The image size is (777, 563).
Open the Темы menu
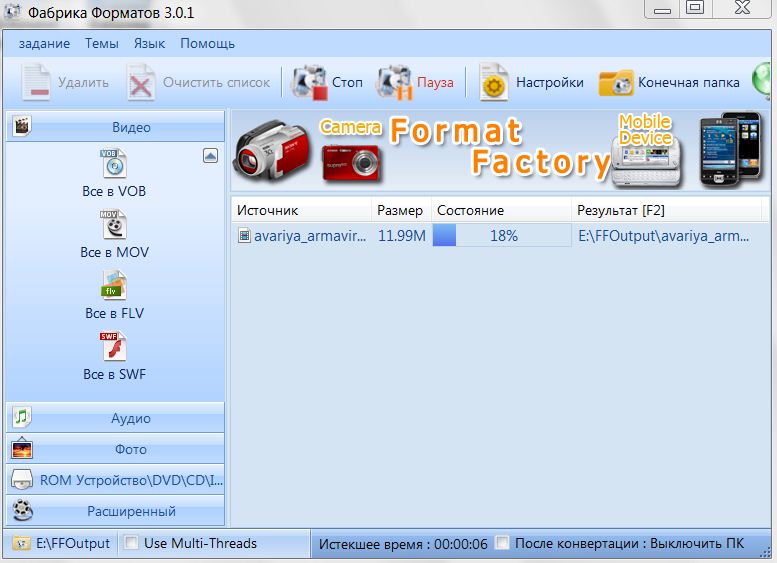[x=102, y=44]
